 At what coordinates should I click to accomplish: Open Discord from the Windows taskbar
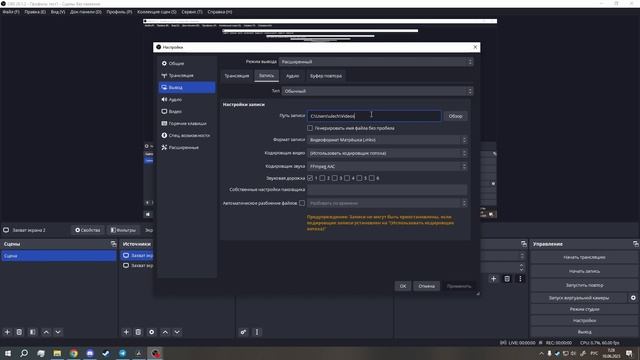90,353
